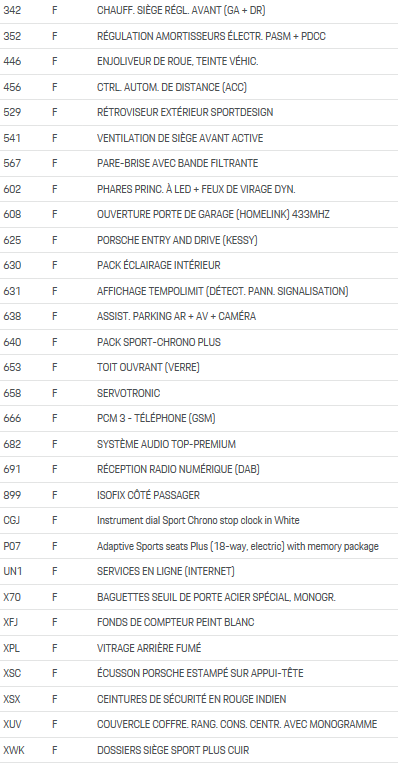398x765 pixels.
Task: Click CTRL. AUTOM. DE DISTANCE (ACC) text
Action: tap(172, 87)
